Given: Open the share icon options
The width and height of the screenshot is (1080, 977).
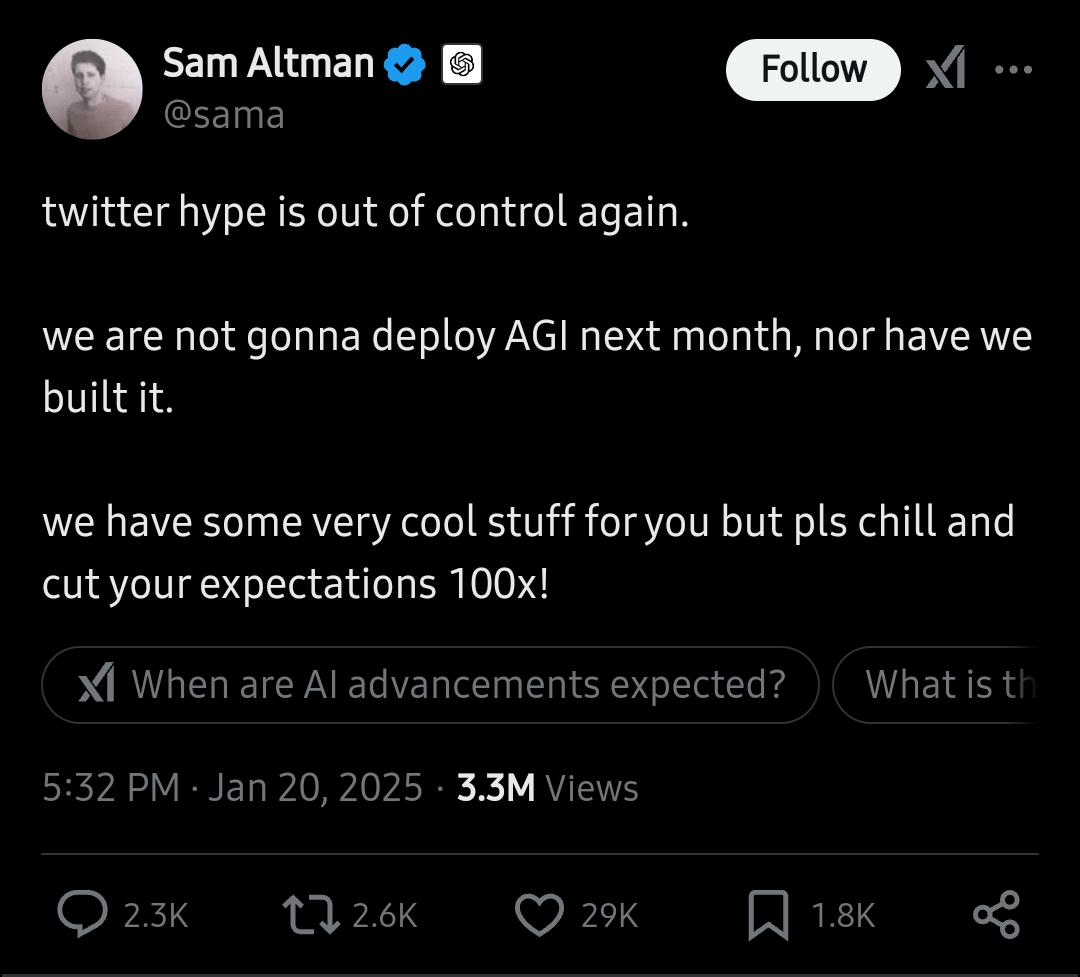Looking at the screenshot, I should point(996,914).
